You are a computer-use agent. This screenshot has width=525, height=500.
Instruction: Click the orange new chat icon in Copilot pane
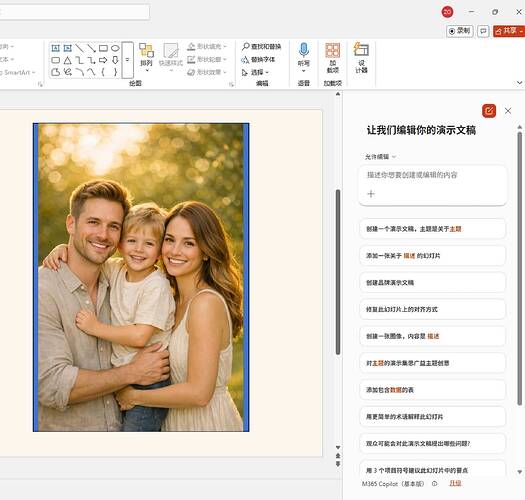489,111
